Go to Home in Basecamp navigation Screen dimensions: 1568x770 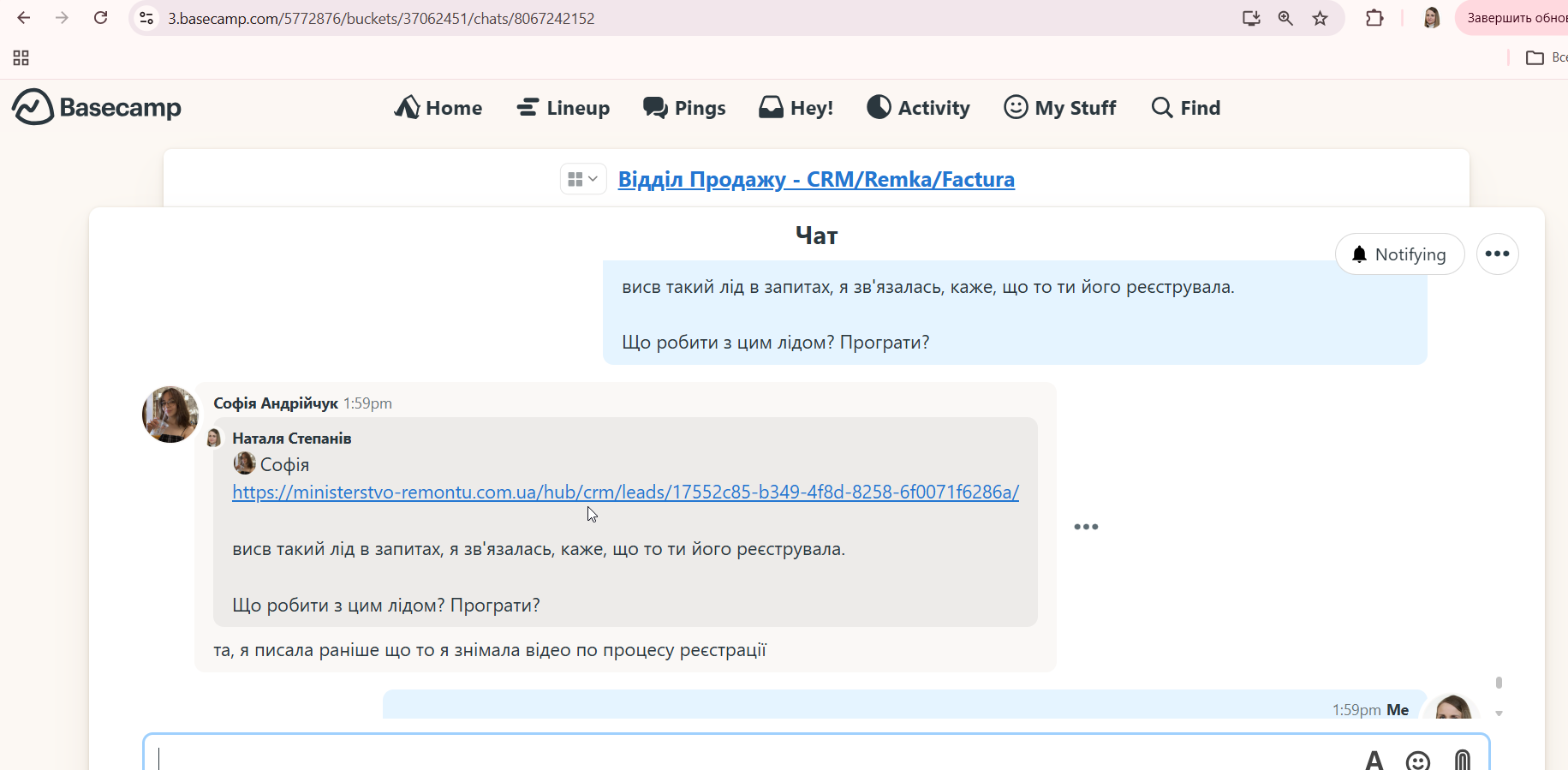438,108
